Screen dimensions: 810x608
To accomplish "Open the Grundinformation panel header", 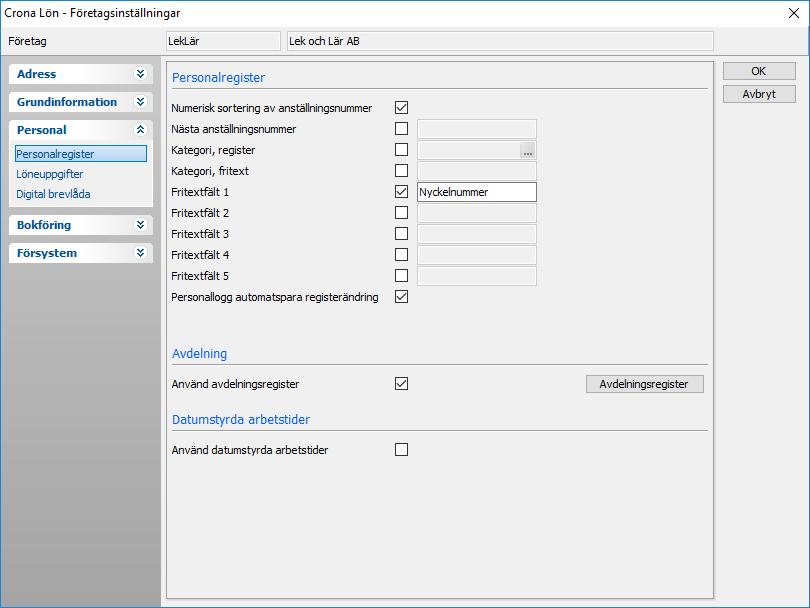I will tap(81, 102).
